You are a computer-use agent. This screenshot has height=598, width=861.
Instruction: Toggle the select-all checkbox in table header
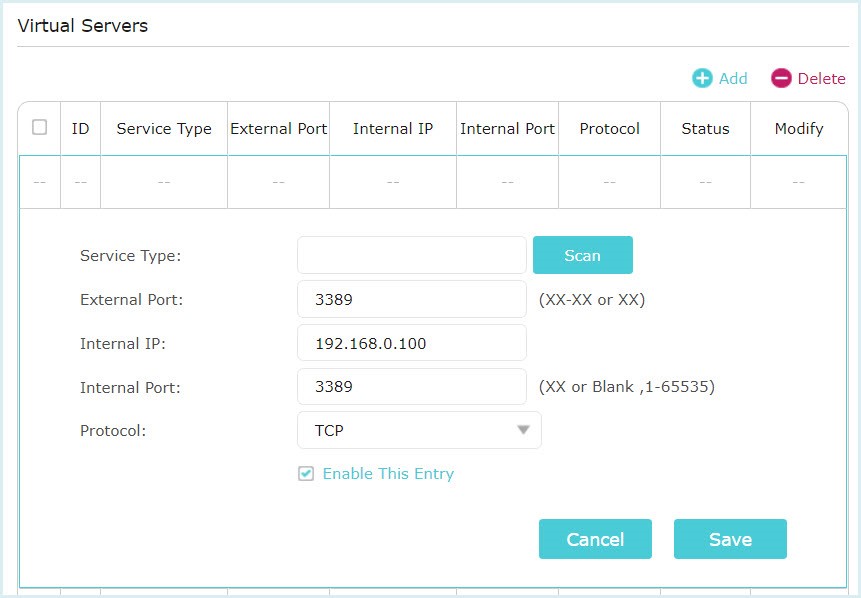tap(40, 128)
